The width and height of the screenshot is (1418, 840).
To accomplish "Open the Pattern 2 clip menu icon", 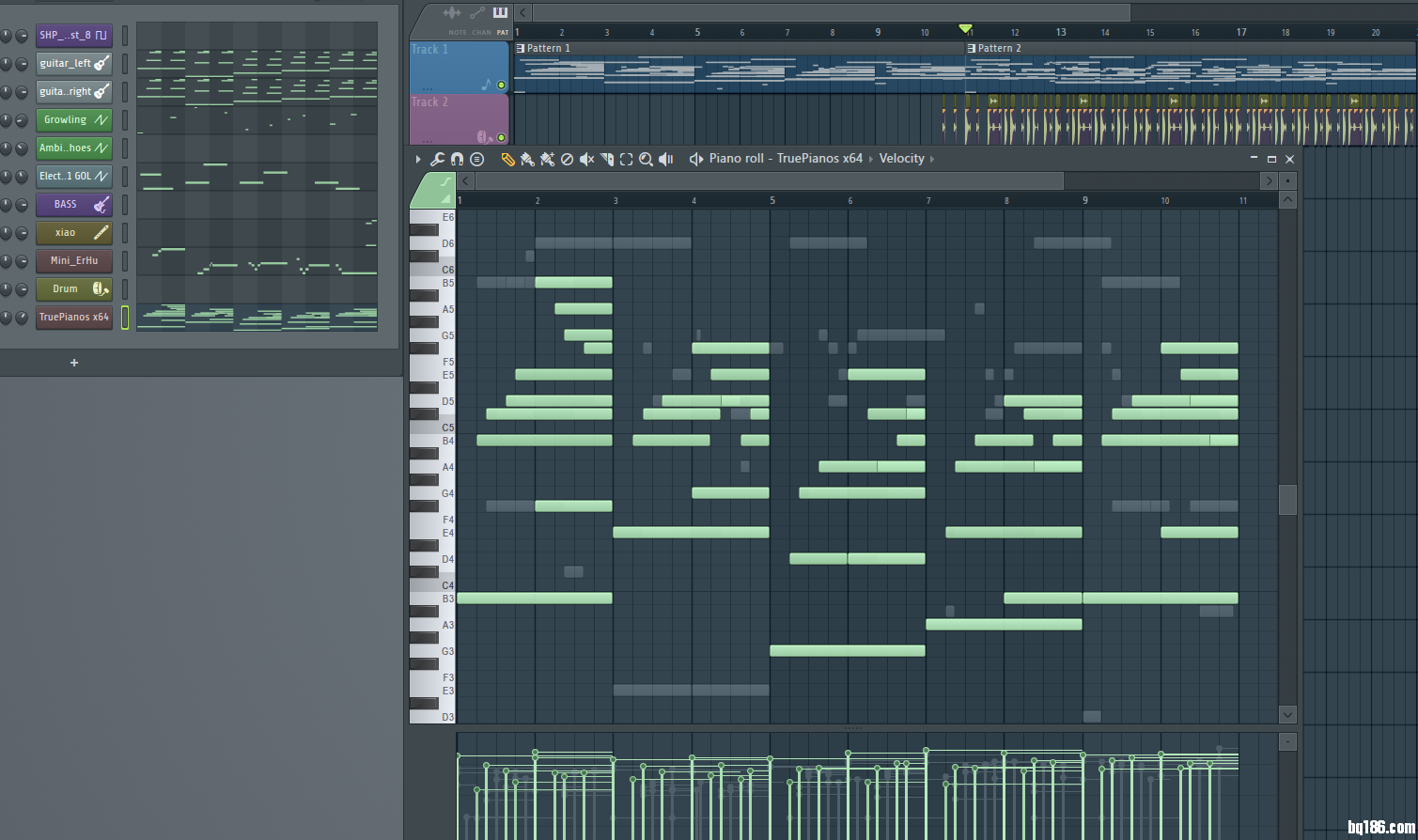I will tap(972, 48).
